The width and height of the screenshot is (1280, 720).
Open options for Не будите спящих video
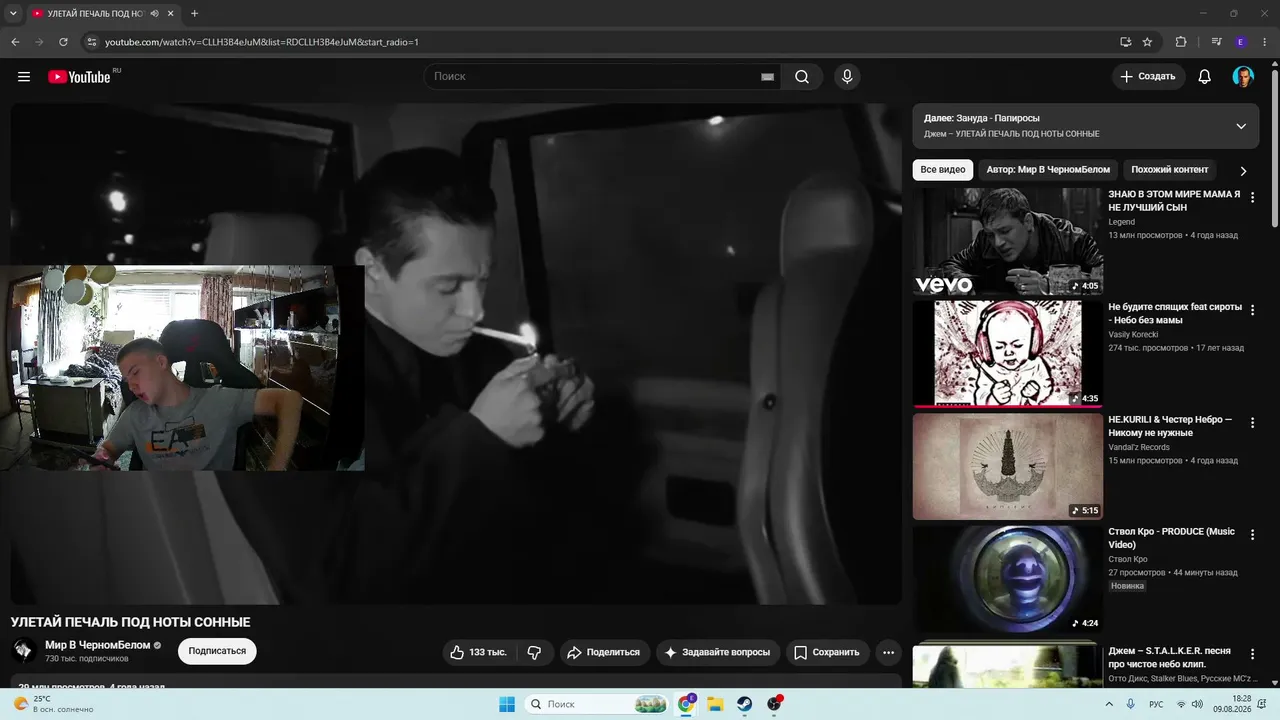pos(1252,311)
